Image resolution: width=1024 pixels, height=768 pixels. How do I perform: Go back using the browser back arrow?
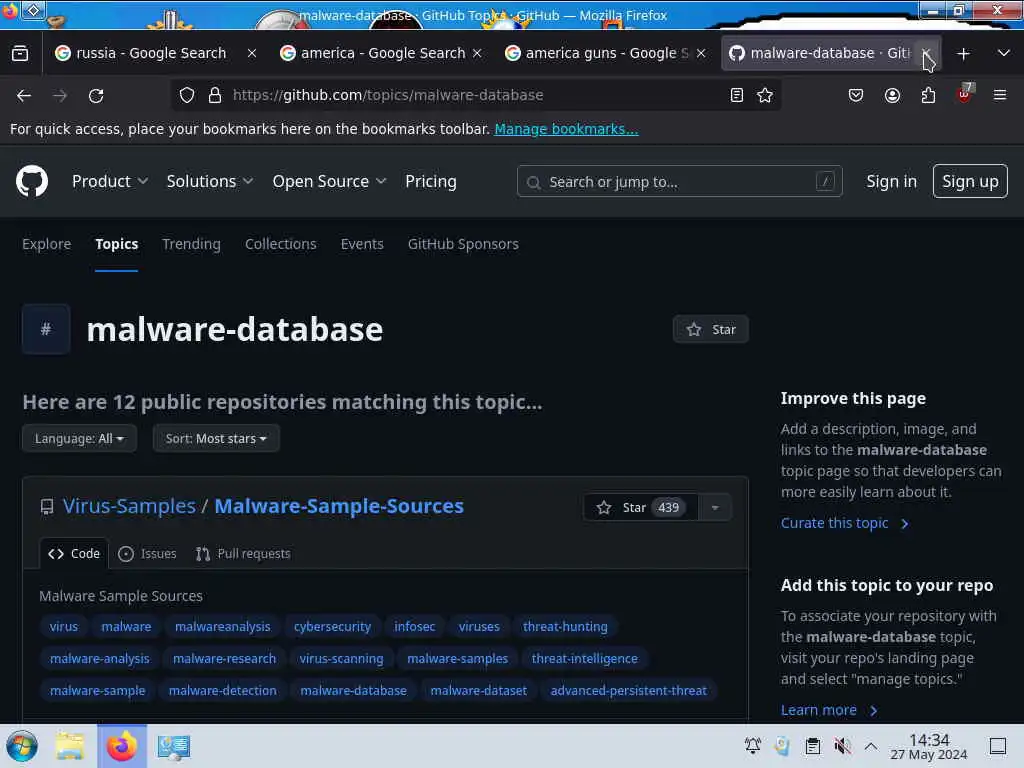[x=24, y=96]
